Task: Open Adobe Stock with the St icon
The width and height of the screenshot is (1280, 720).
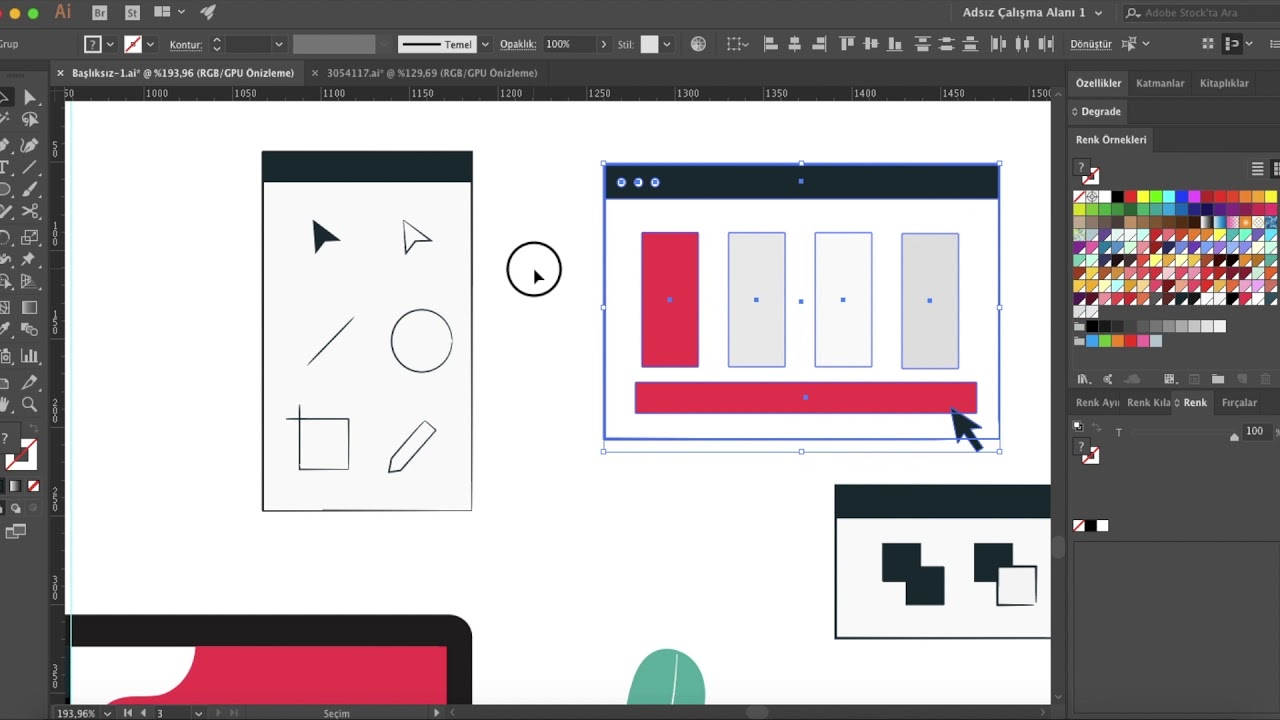Action: [x=133, y=13]
